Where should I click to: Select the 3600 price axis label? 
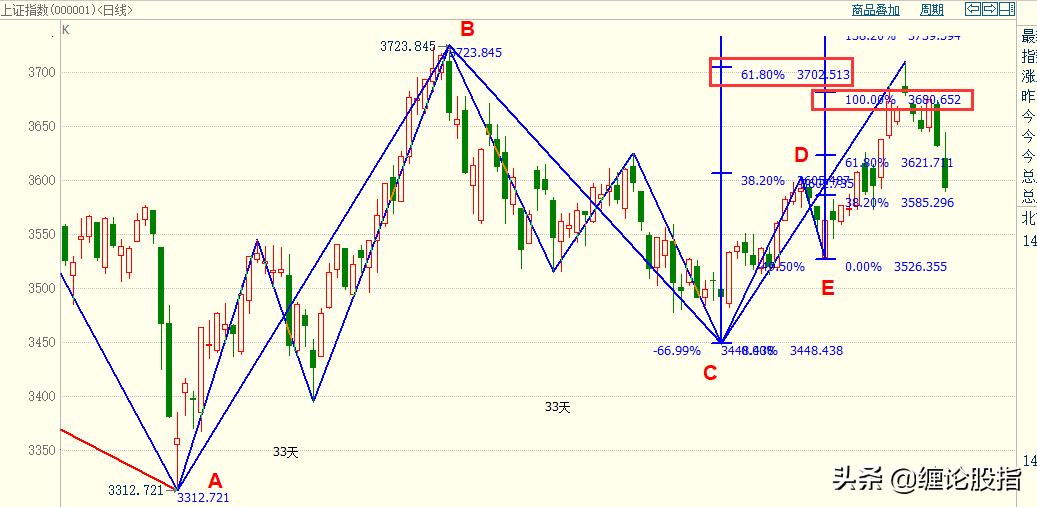43,180
